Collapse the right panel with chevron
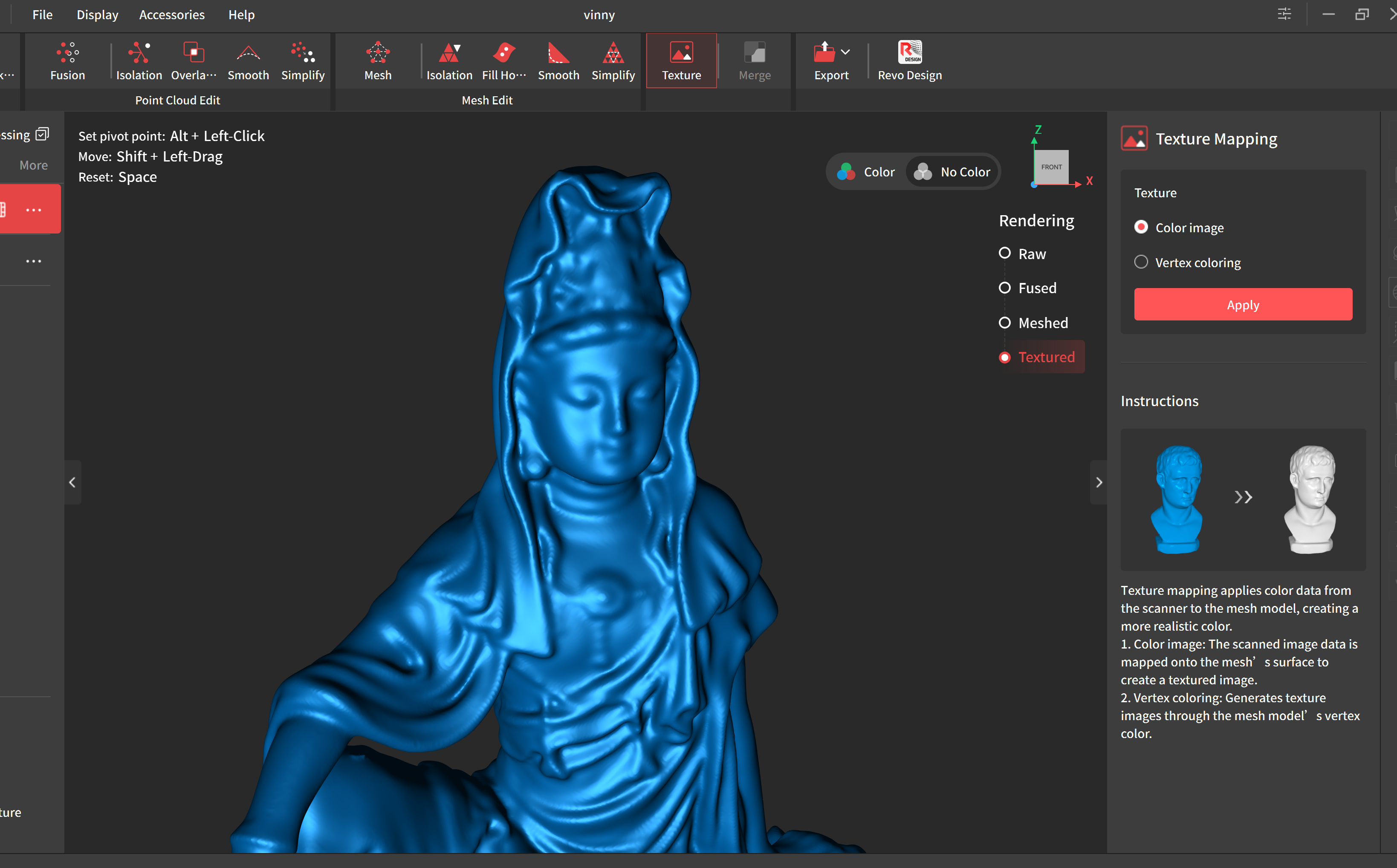Viewport: 1397px width, 868px height. point(1099,482)
